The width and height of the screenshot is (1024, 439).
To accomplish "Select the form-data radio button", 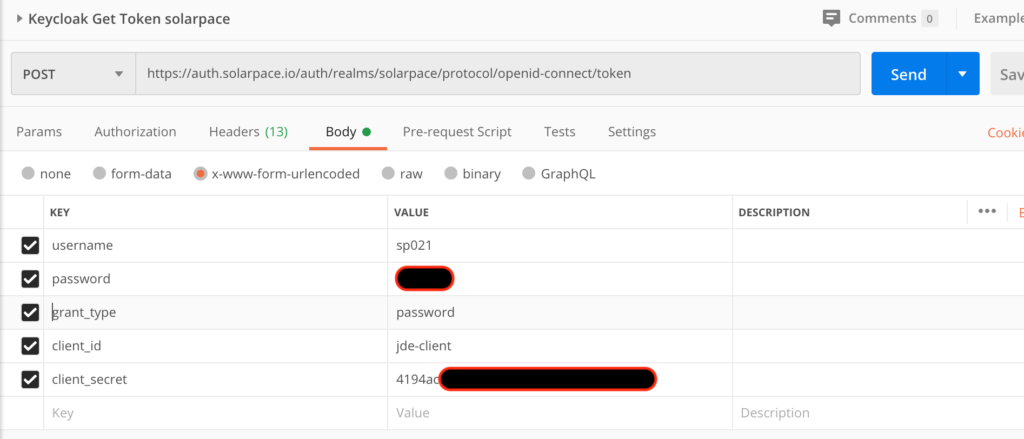I will click(x=99, y=174).
